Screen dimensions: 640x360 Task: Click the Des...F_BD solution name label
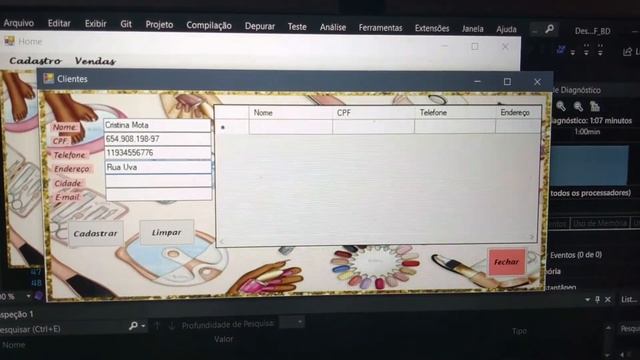point(593,31)
